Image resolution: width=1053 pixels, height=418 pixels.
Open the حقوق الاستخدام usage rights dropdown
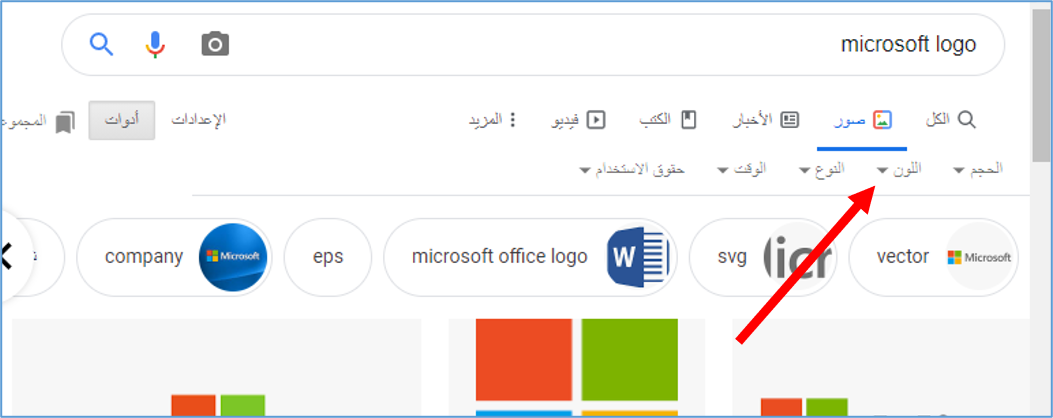point(632,169)
